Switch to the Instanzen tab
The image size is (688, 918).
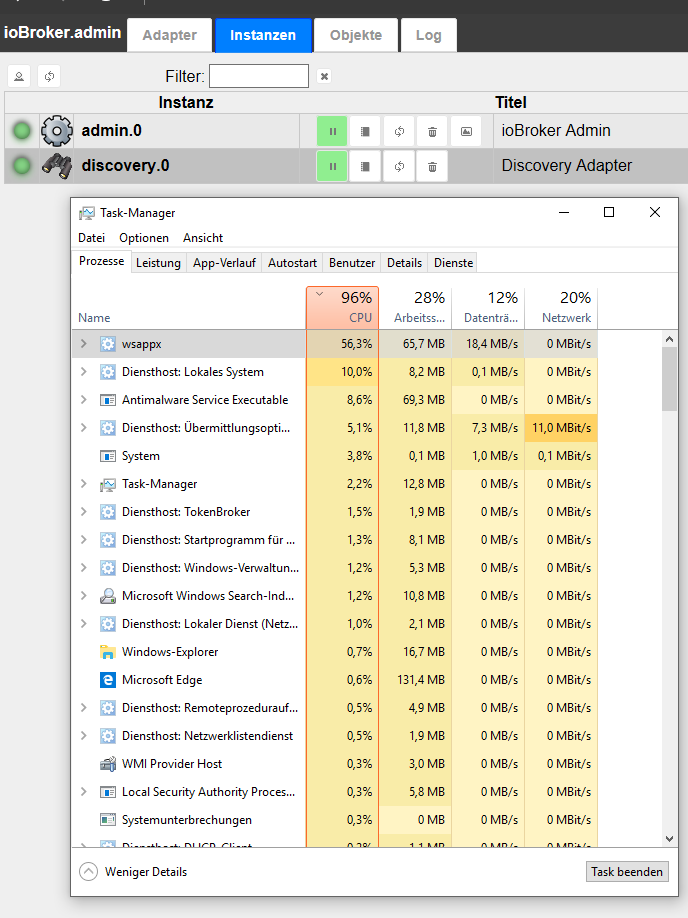263,35
